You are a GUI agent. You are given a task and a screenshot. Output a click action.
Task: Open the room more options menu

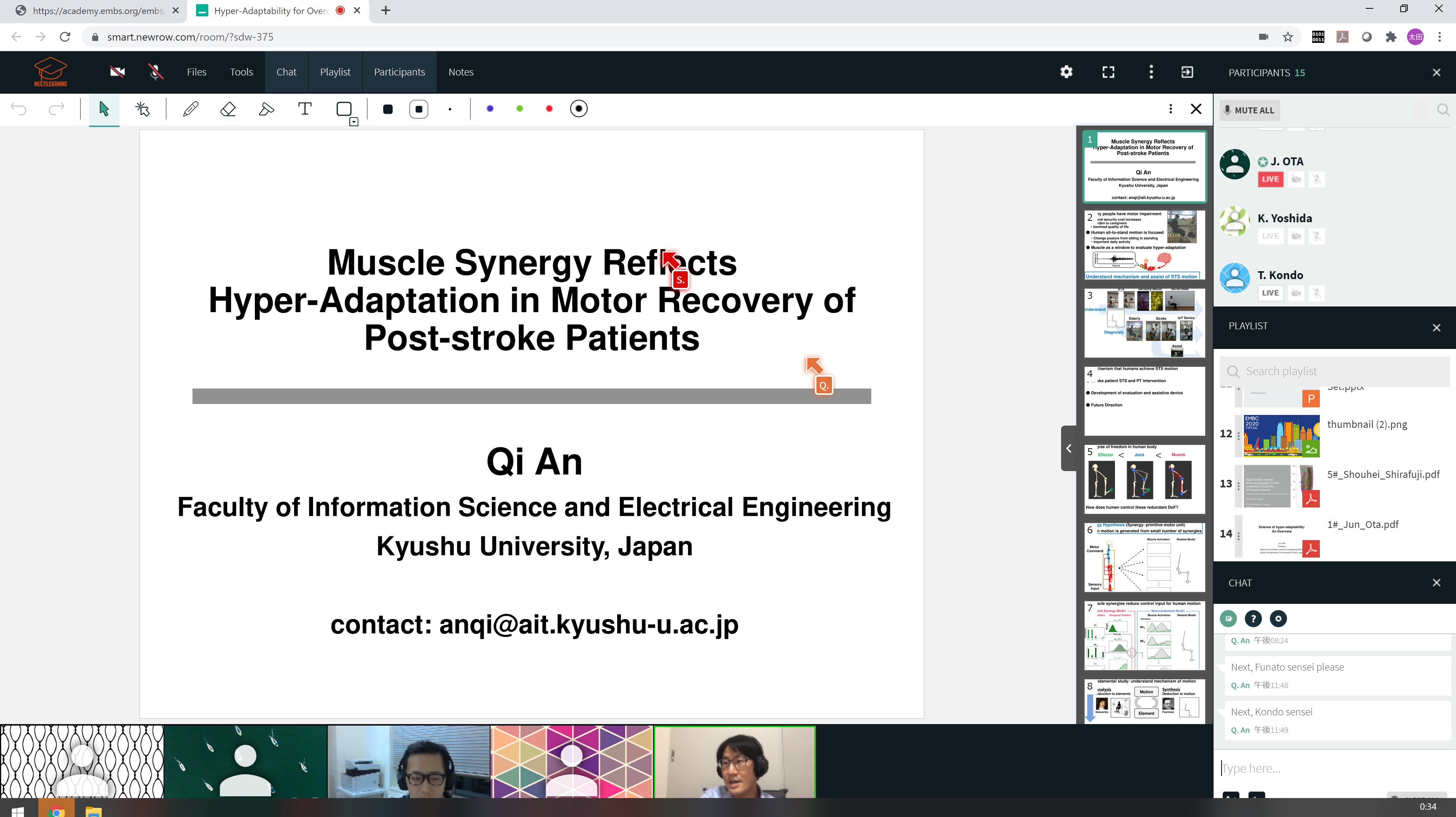click(x=1151, y=72)
